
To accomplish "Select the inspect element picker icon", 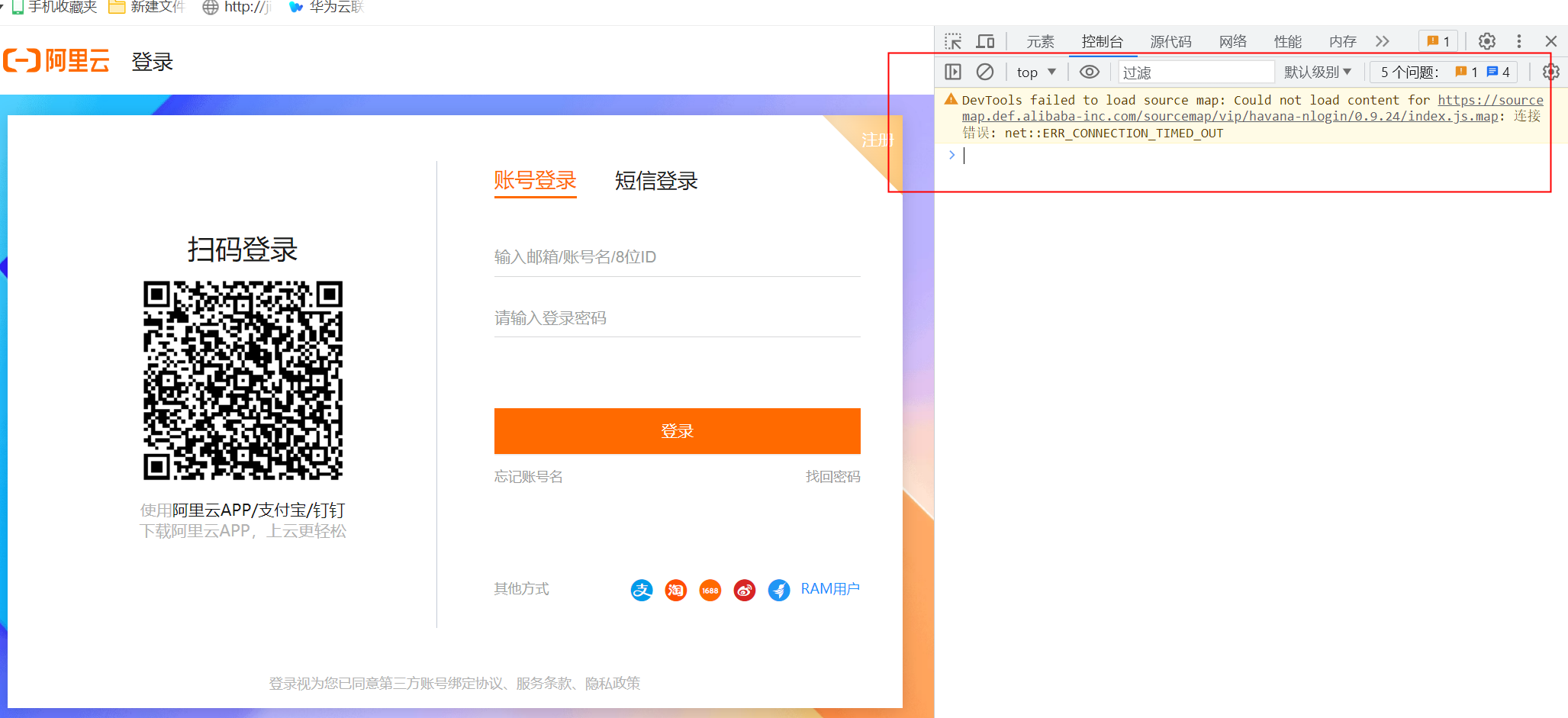I will click(953, 41).
